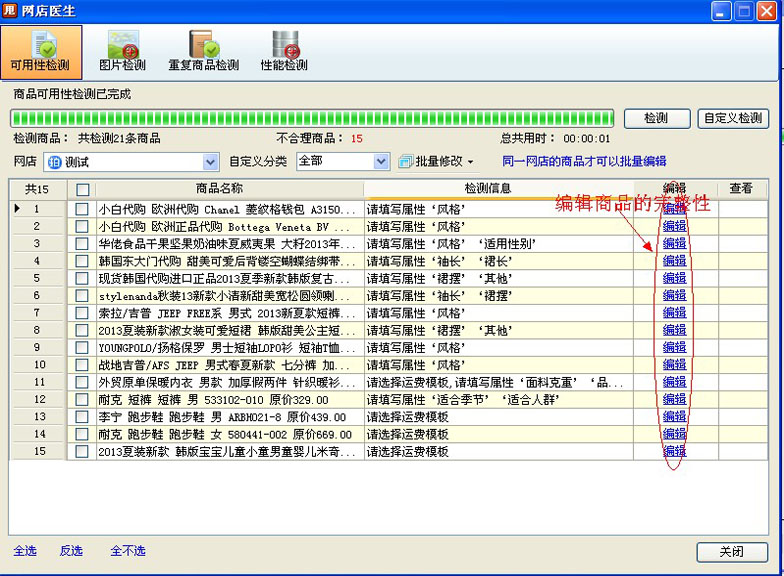Click 全不选 deselect all link
This screenshot has width=784, height=576.
pyautogui.click(x=128, y=551)
